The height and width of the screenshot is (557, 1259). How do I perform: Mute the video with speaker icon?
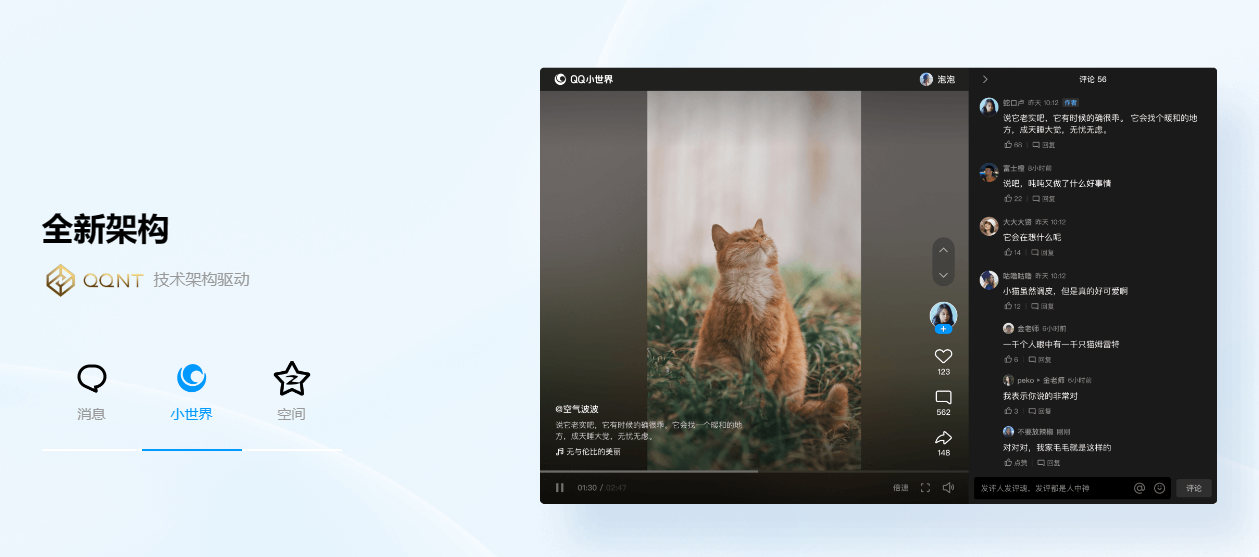[x=948, y=488]
